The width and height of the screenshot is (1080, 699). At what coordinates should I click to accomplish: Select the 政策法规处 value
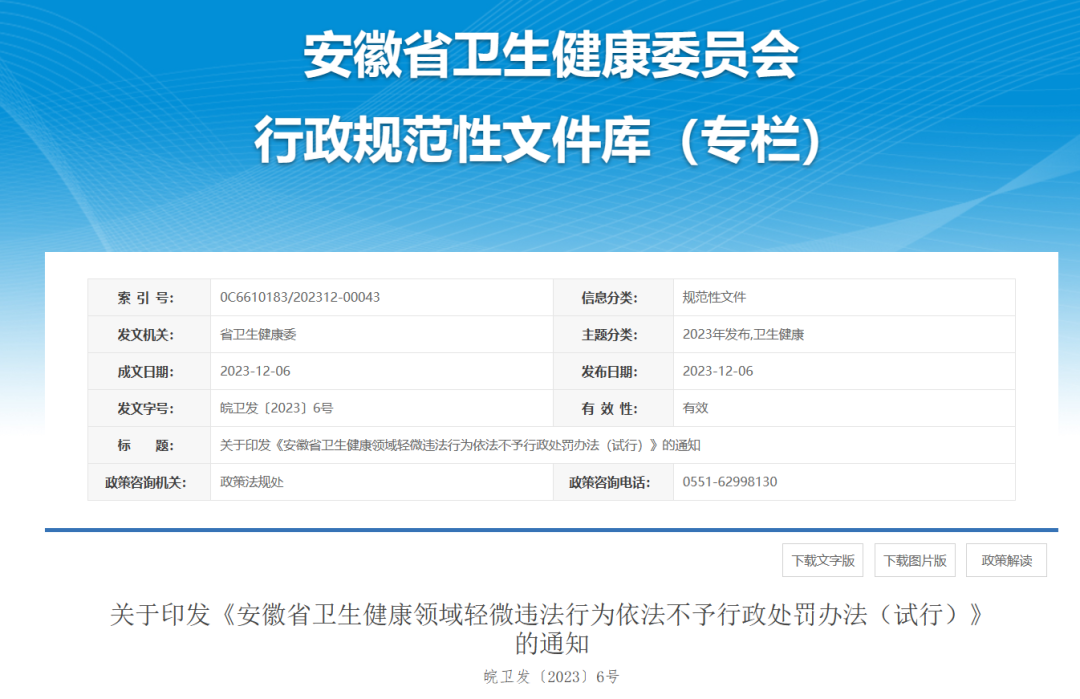[251, 482]
